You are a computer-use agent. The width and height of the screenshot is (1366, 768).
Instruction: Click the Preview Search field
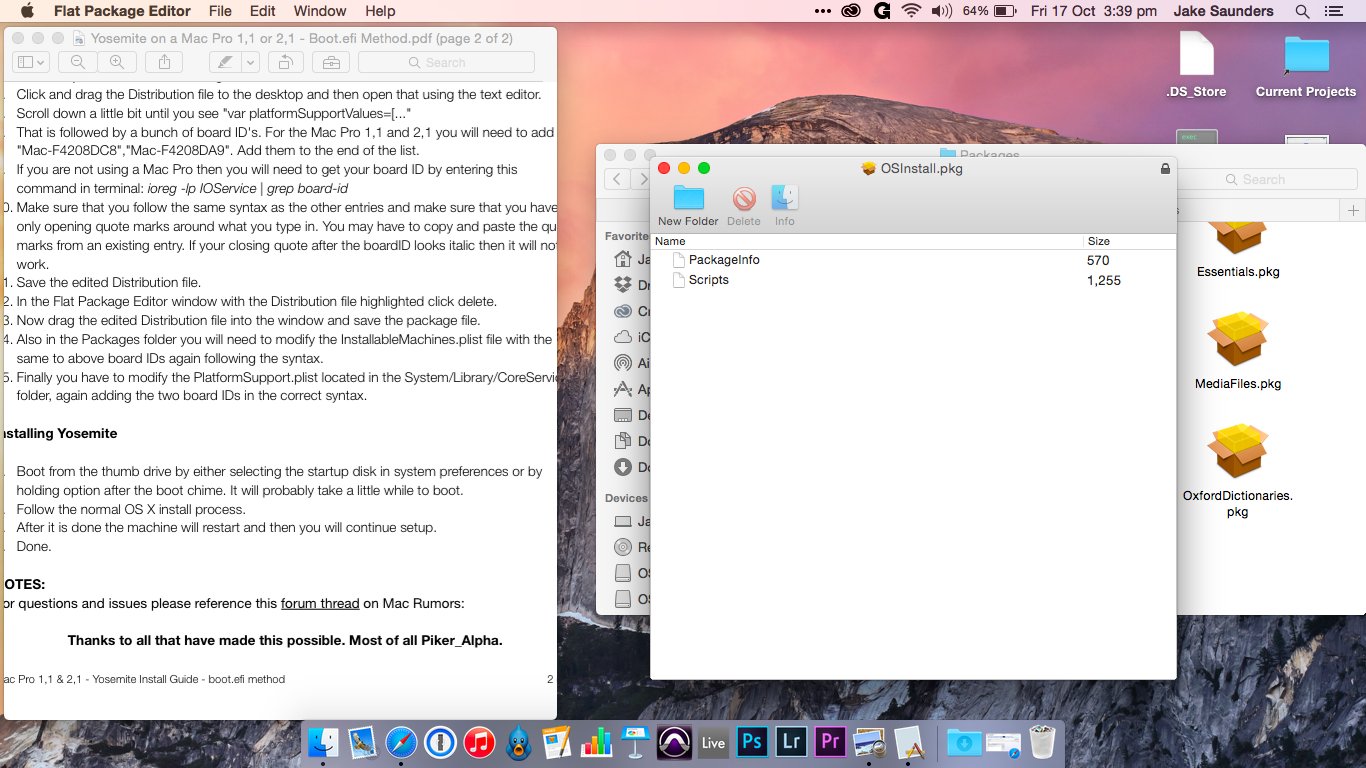coord(446,62)
